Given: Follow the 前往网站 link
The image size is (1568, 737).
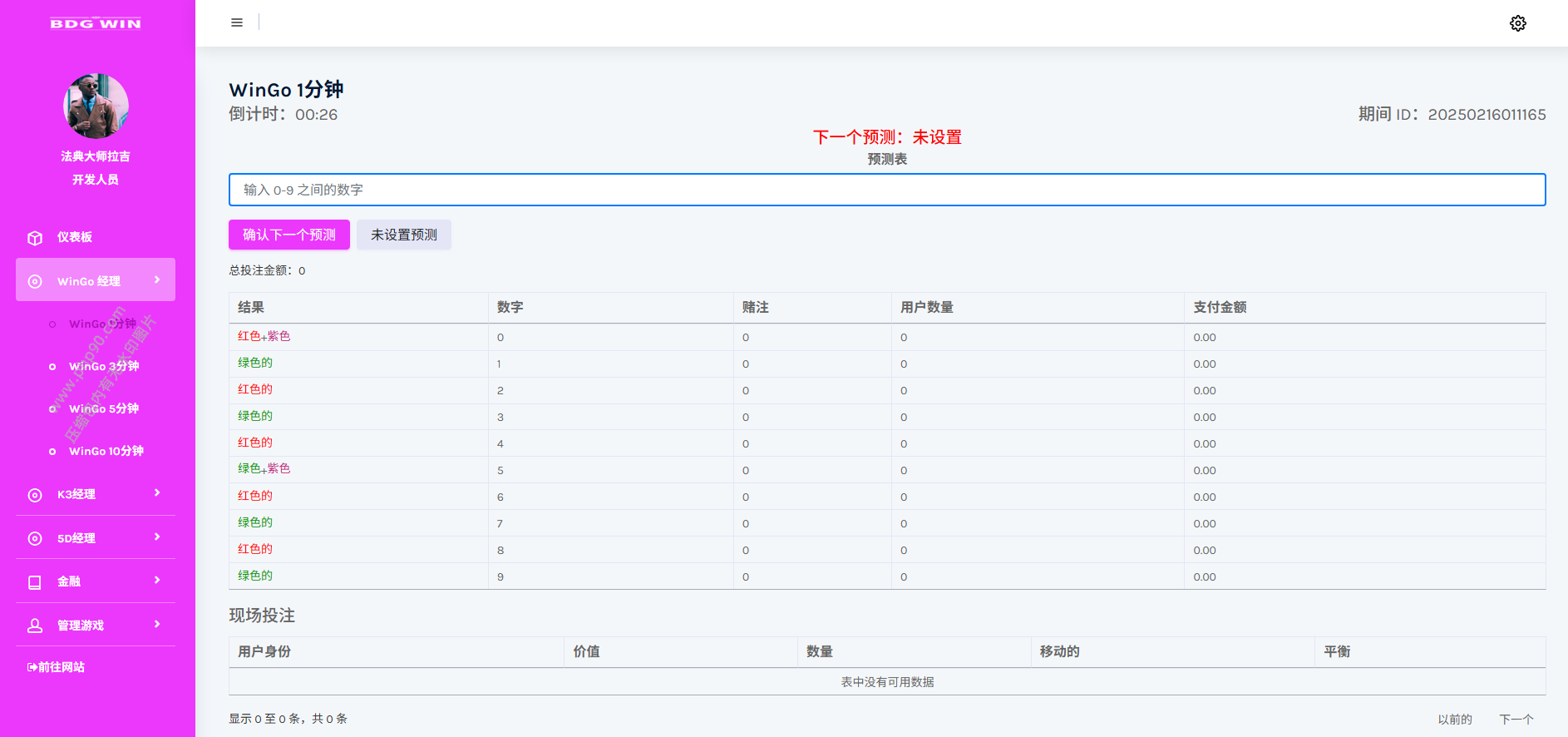Looking at the screenshot, I should (x=57, y=667).
